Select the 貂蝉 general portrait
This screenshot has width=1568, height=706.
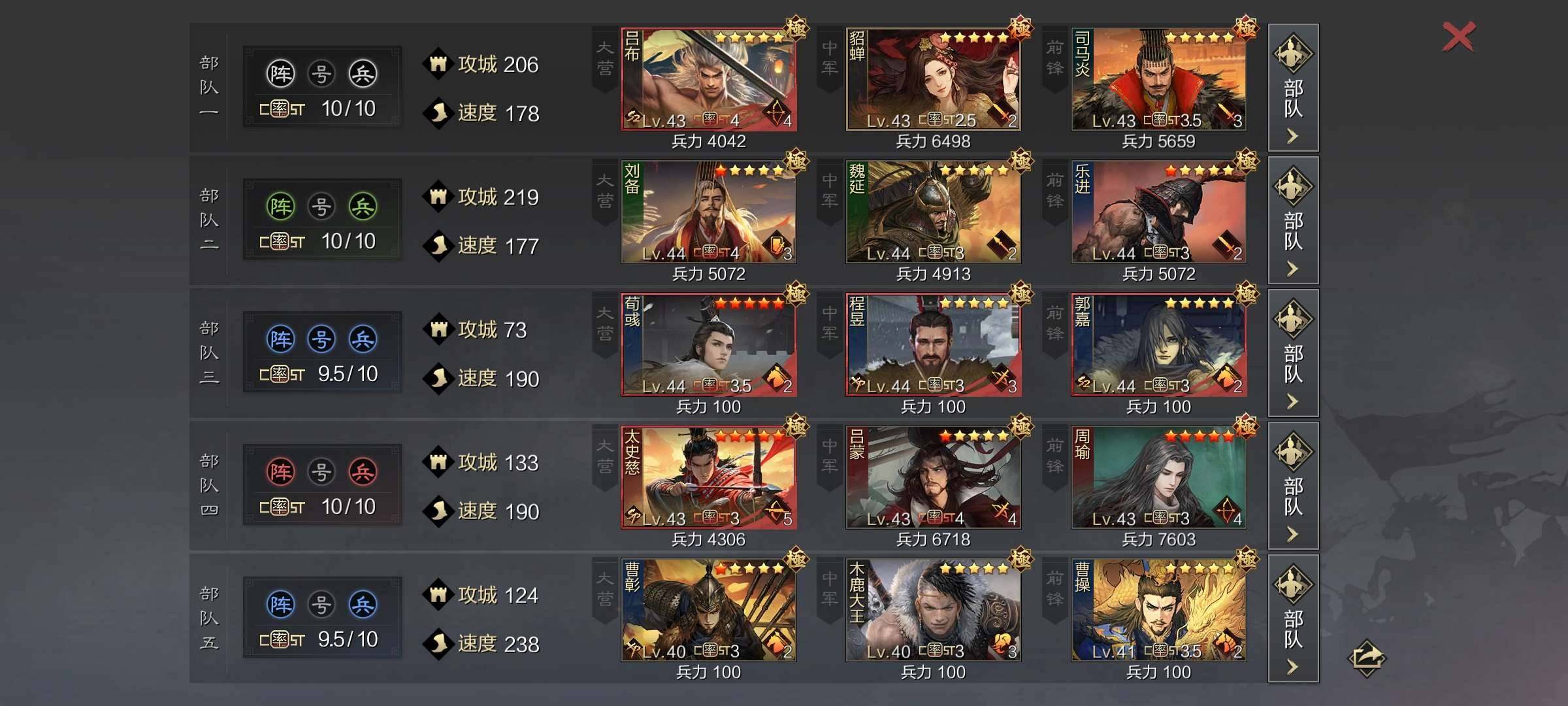coord(934,79)
